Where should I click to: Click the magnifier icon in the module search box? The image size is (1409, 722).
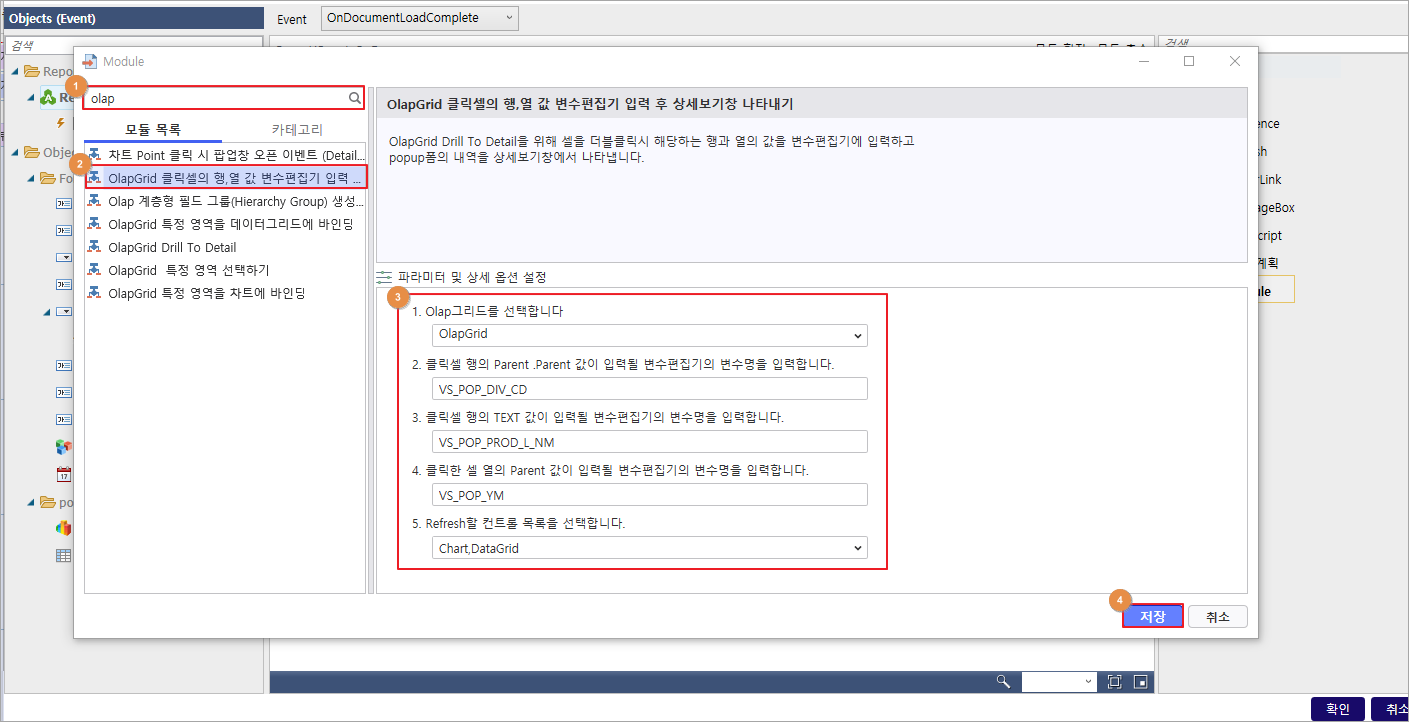354,99
